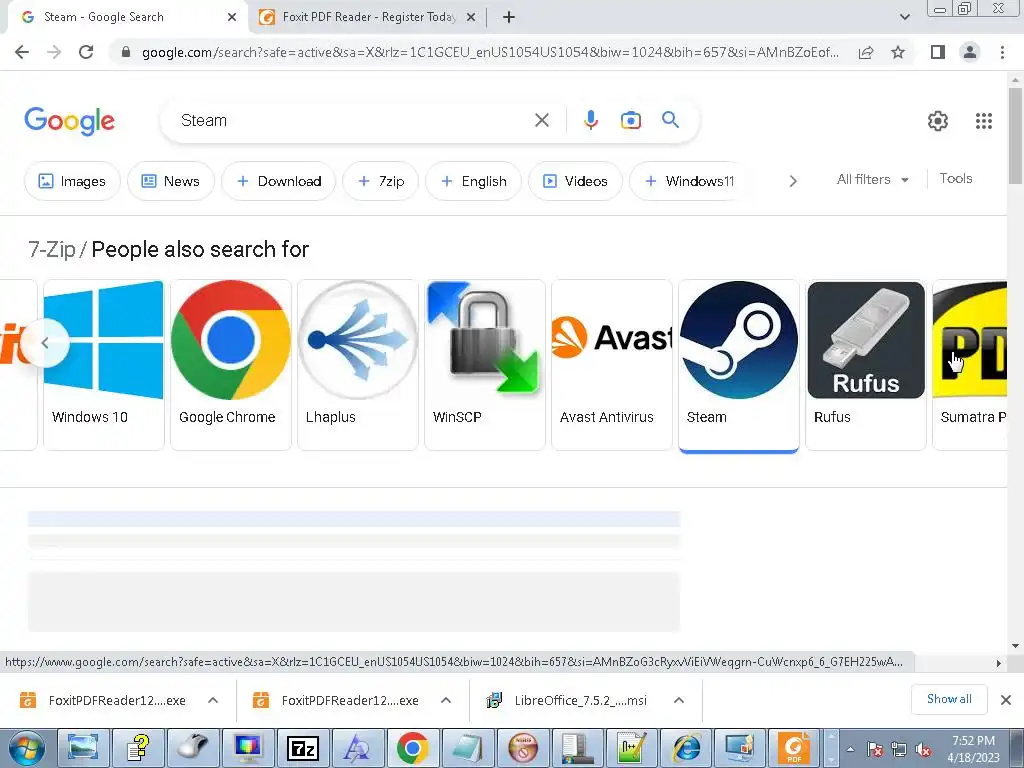Clear the search box with the X
The width and height of the screenshot is (1024, 768).
pyautogui.click(x=541, y=120)
